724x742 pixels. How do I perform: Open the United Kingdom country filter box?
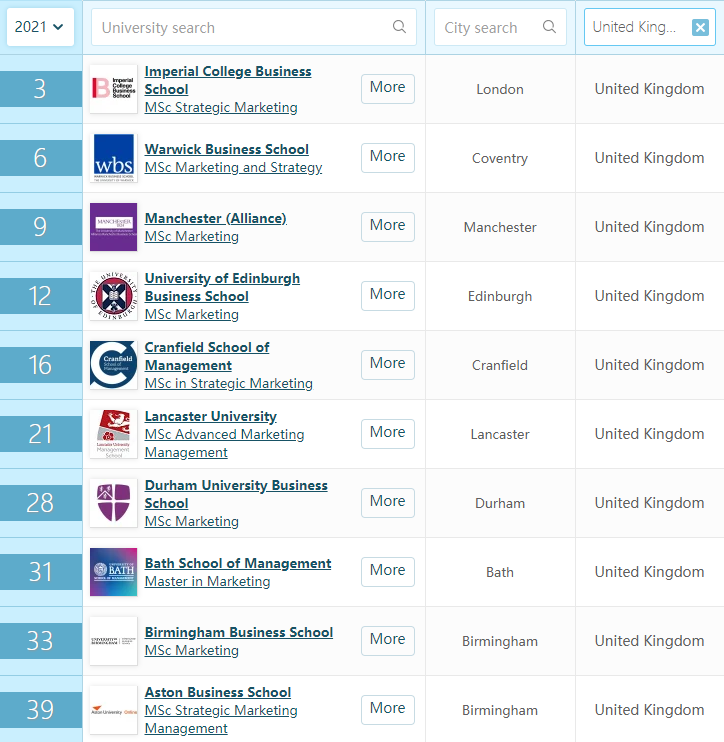649,27
